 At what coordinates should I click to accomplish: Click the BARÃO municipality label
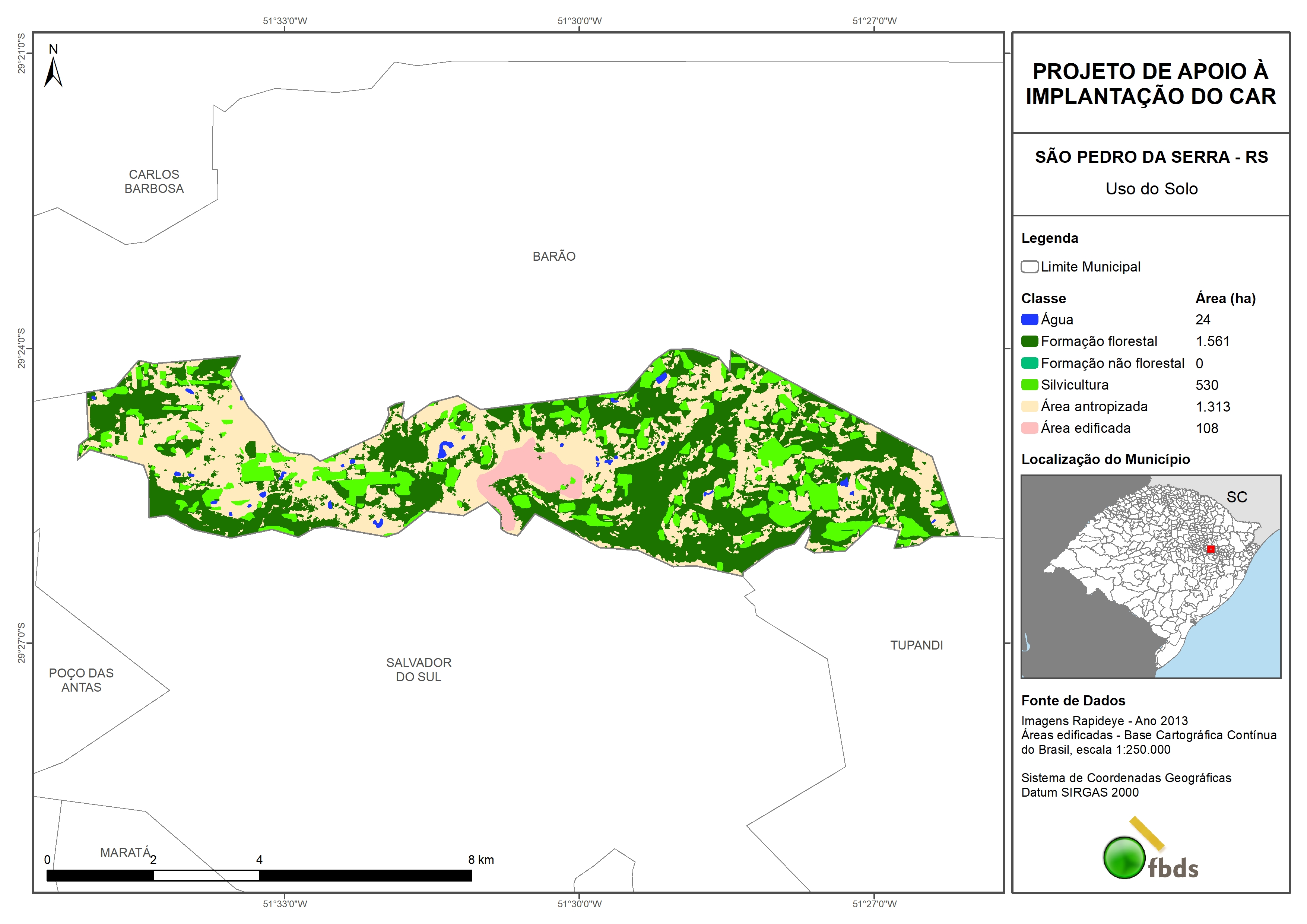[x=554, y=257]
